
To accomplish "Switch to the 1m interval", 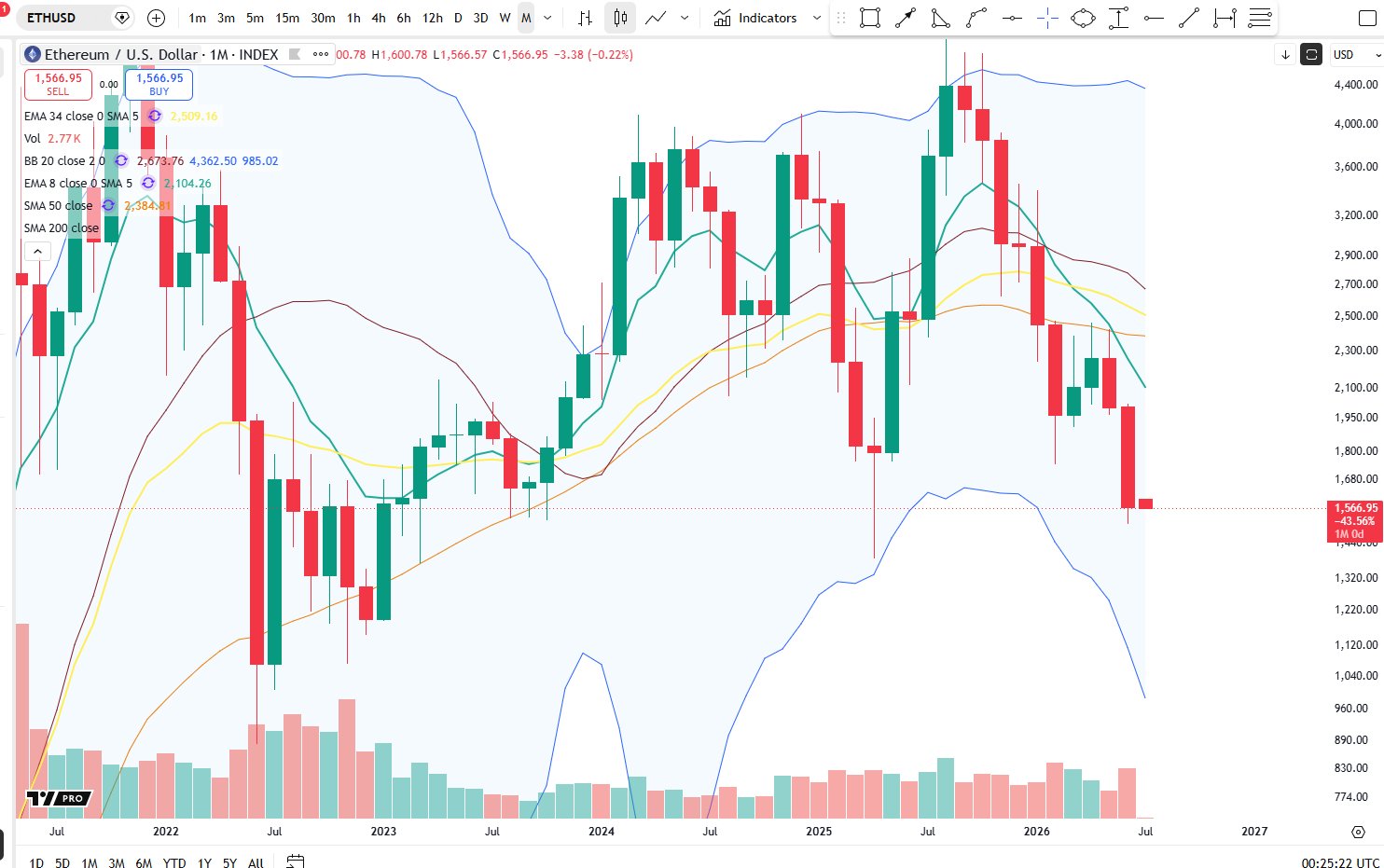I will pos(198,18).
